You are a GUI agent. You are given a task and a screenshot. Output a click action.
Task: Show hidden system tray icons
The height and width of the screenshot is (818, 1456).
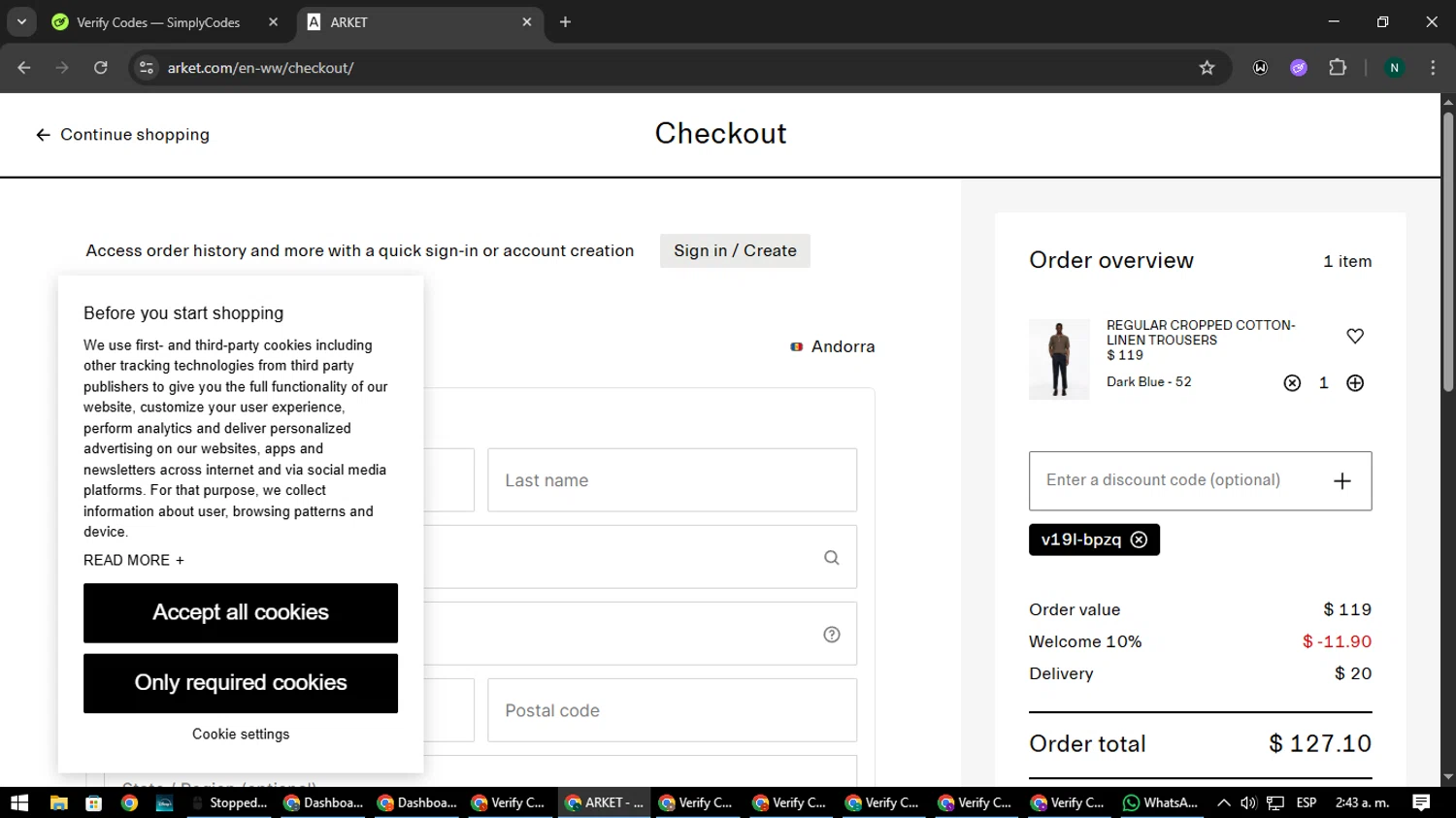(x=1224, y=802)
